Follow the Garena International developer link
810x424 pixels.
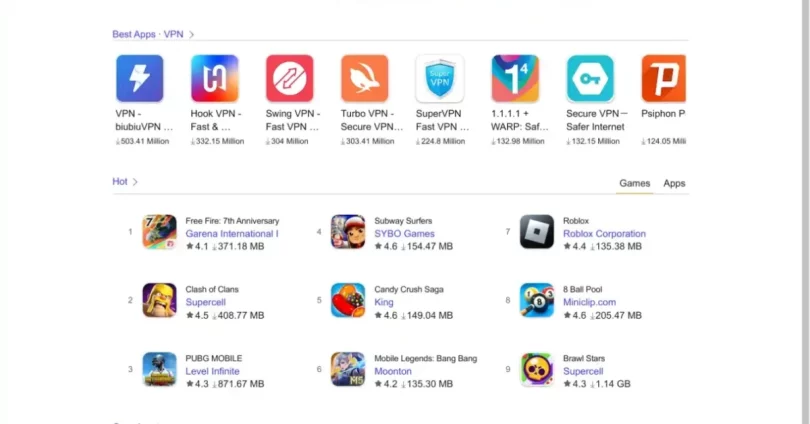coord(232,233)
